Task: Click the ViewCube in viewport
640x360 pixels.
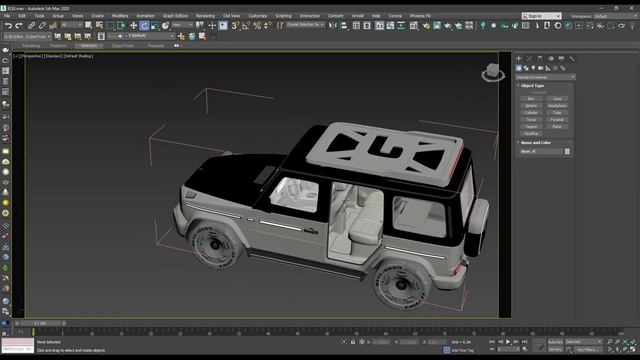Action: click(493, 72)
